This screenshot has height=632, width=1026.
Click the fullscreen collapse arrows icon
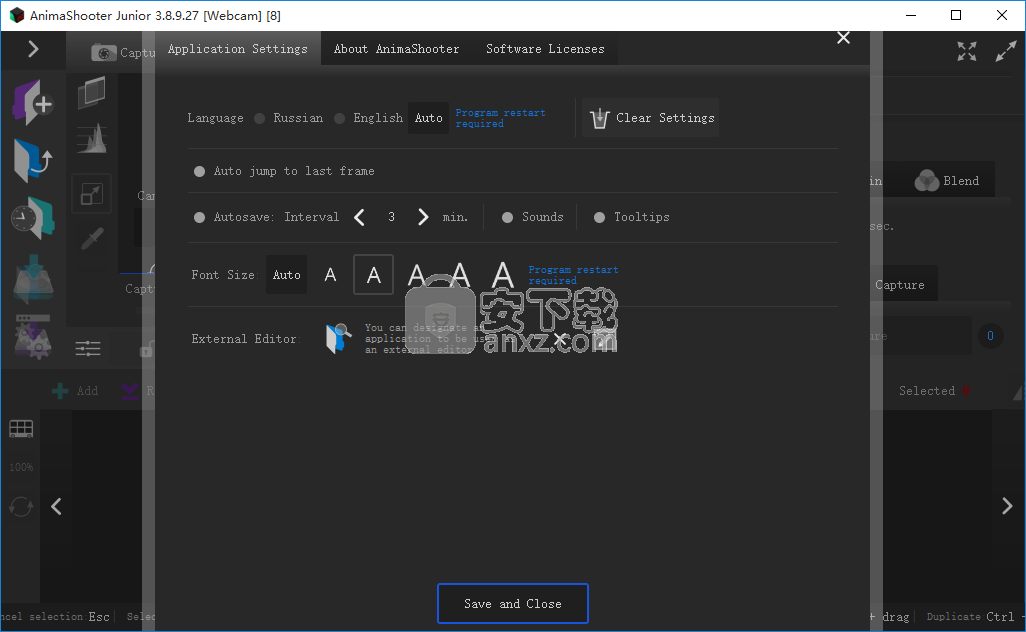point(967,51)
